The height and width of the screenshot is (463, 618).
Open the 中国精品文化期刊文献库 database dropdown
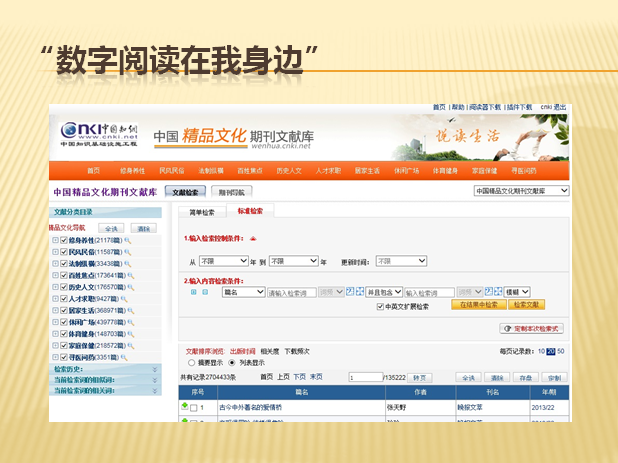pos(520,190)
